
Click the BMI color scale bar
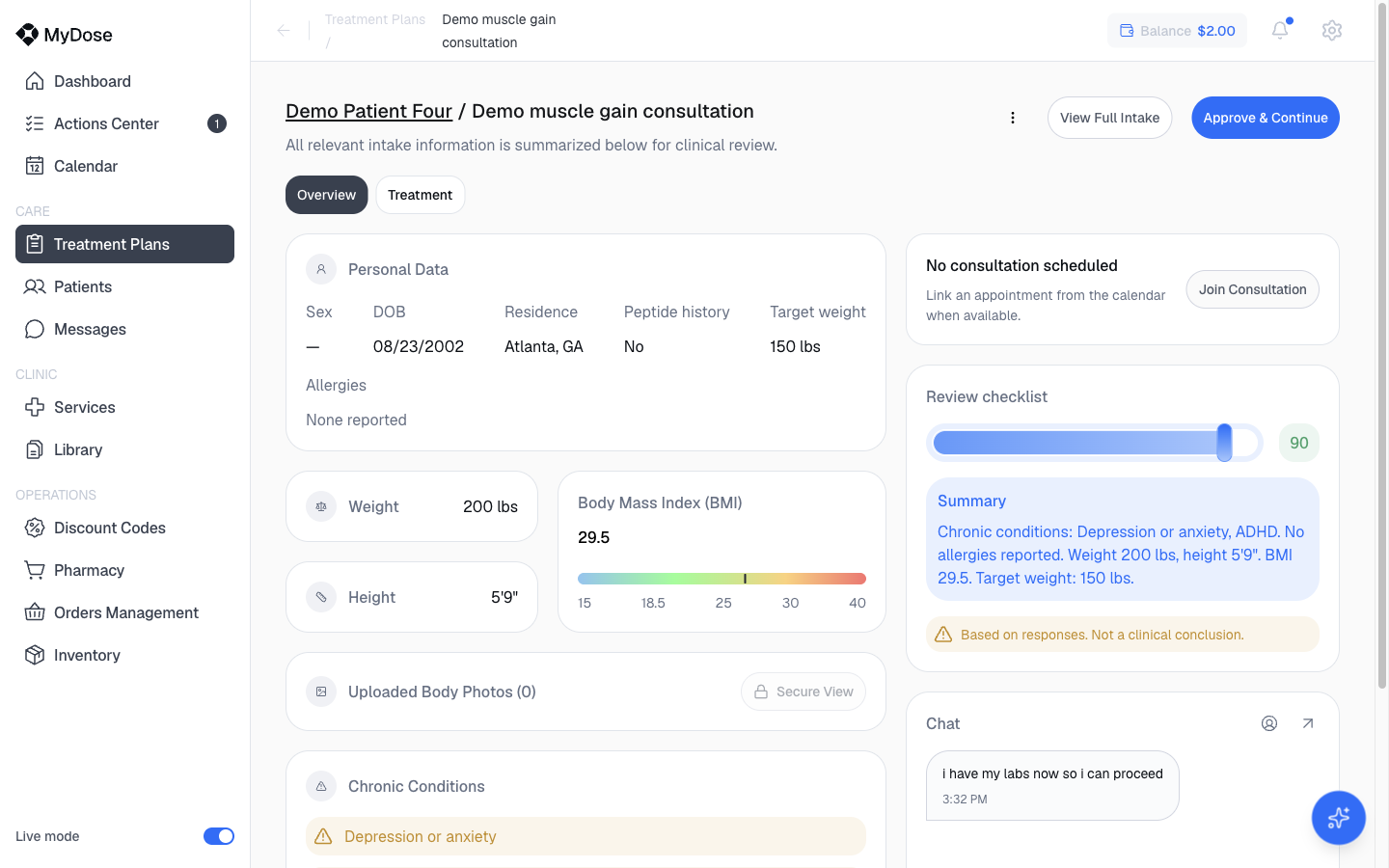[x=722, y=579]
